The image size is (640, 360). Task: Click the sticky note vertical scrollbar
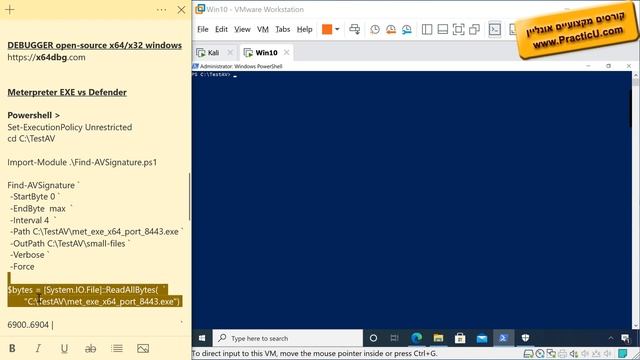(x=189, y=196)
